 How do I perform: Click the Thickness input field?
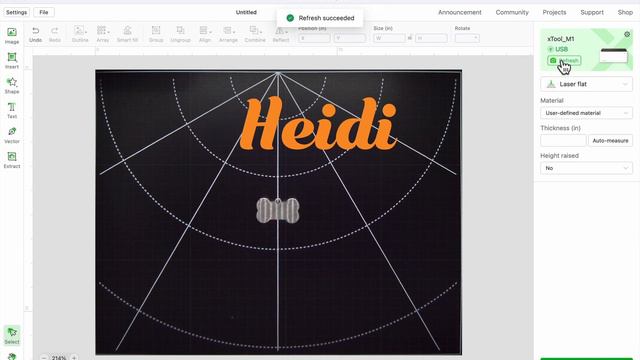point(563,140)
